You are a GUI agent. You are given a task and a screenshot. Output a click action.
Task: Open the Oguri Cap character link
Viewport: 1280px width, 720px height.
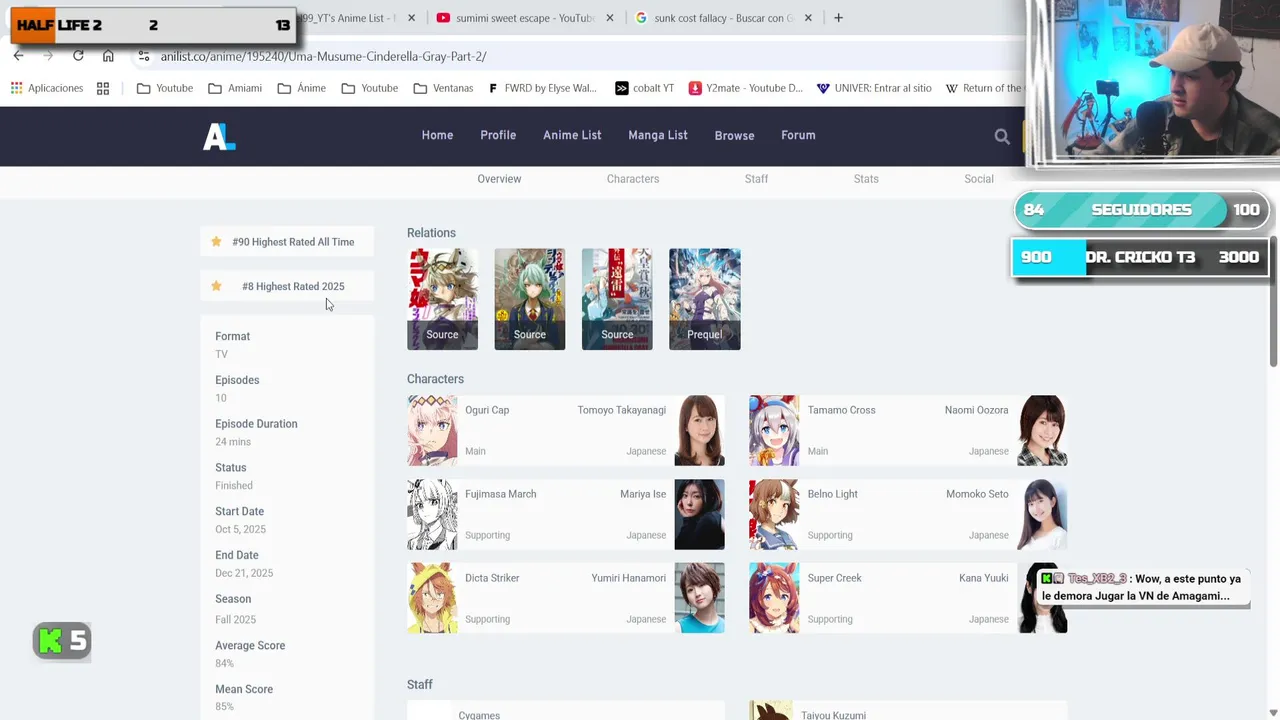tap(487, 410)
